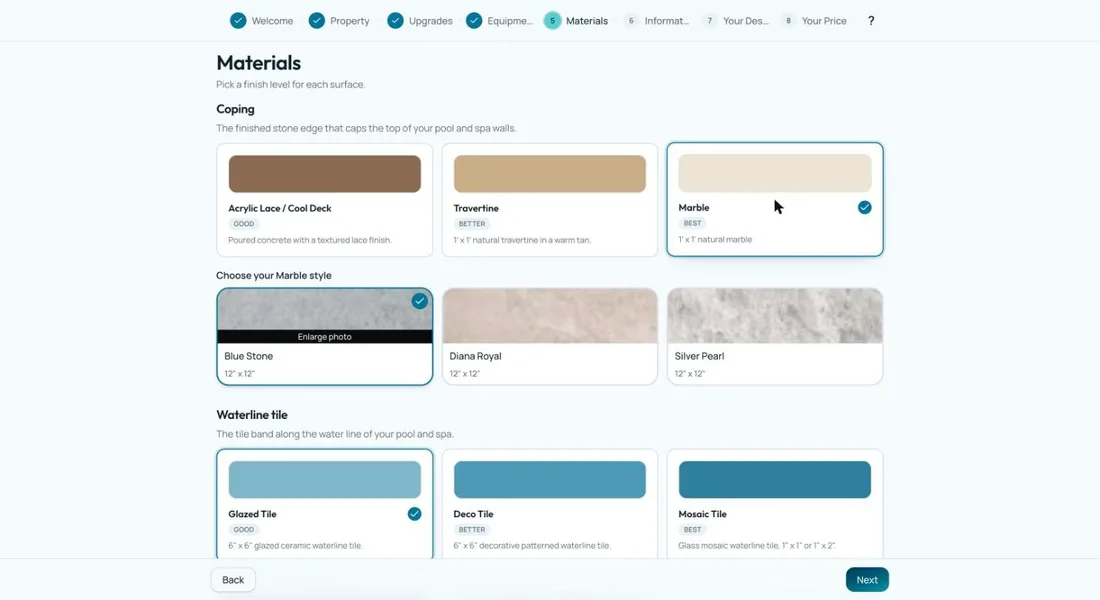Click the Welcome step checkmark icon

click(x=239, y=20)
